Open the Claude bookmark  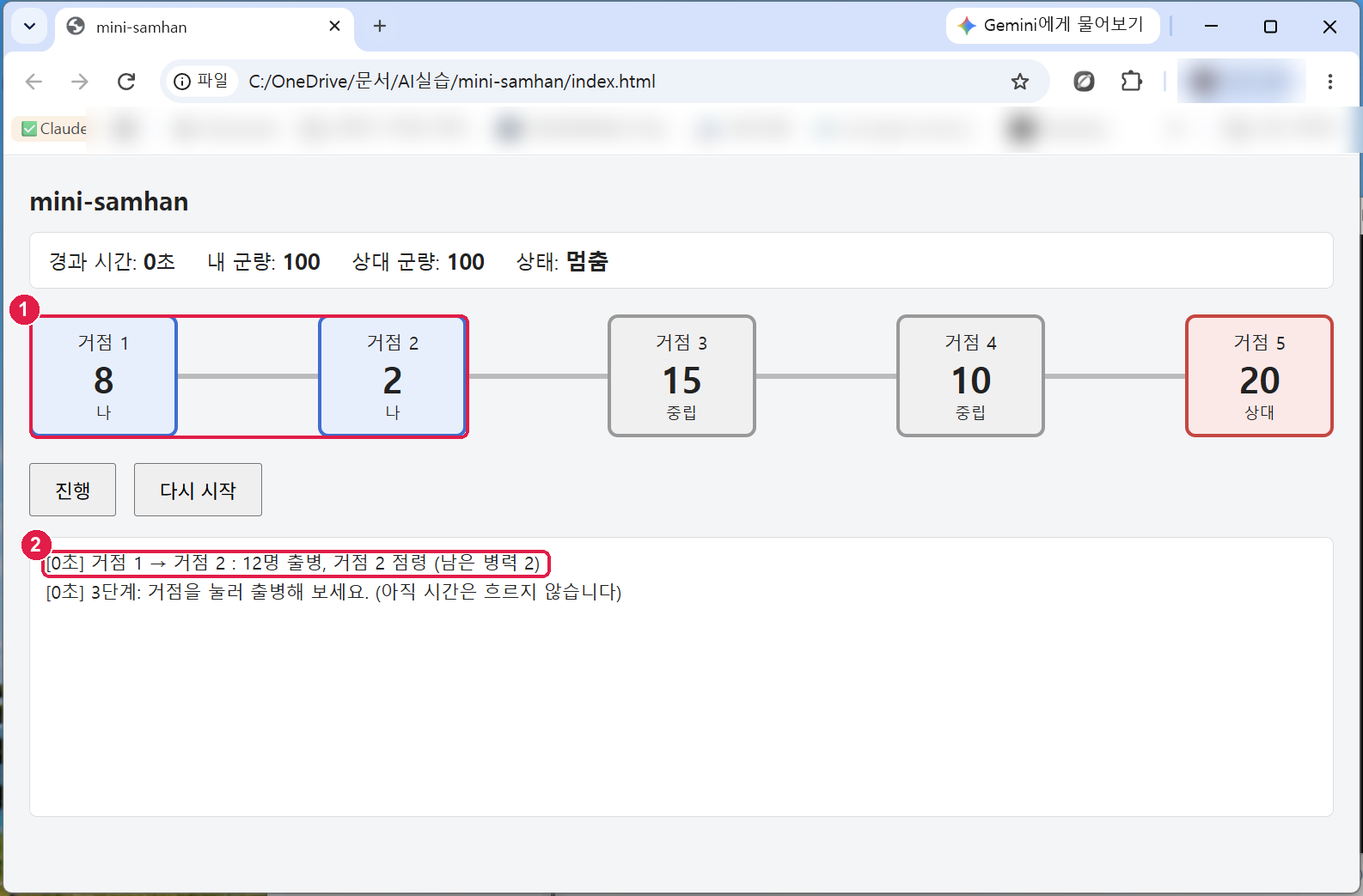click(53, 129)
